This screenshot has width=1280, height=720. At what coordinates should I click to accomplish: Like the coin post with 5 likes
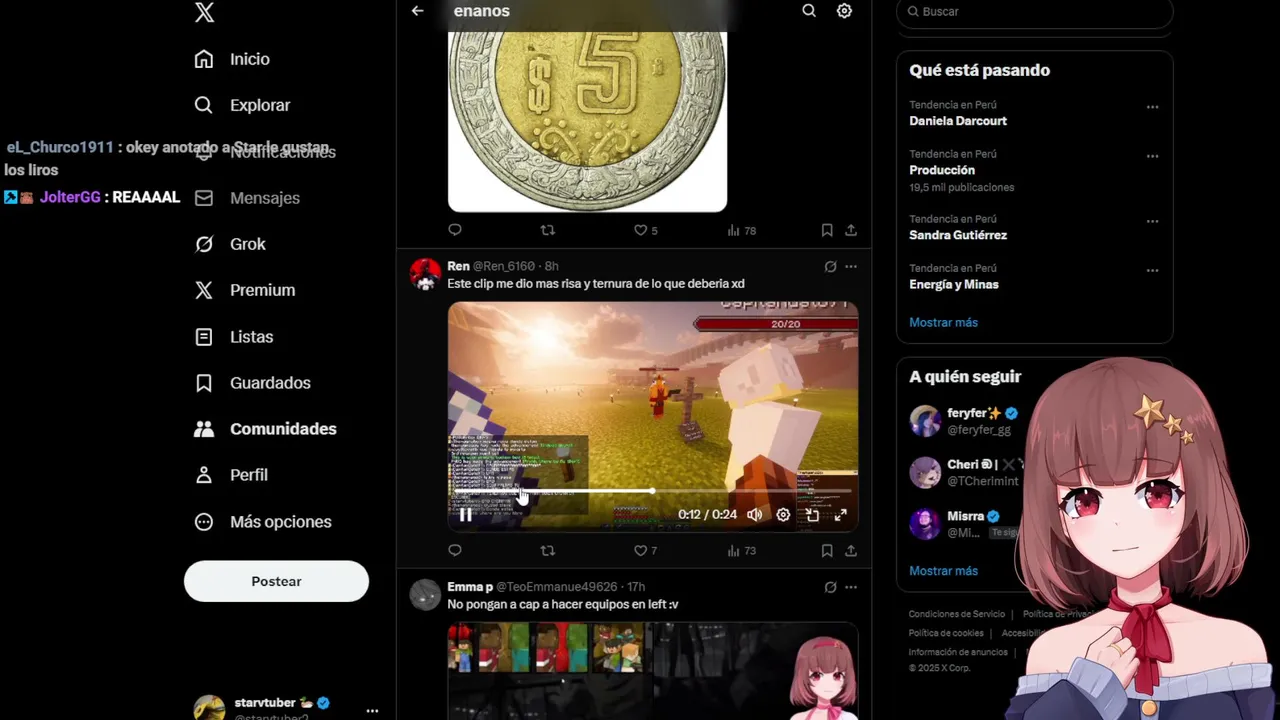click(x=646, y=230)
